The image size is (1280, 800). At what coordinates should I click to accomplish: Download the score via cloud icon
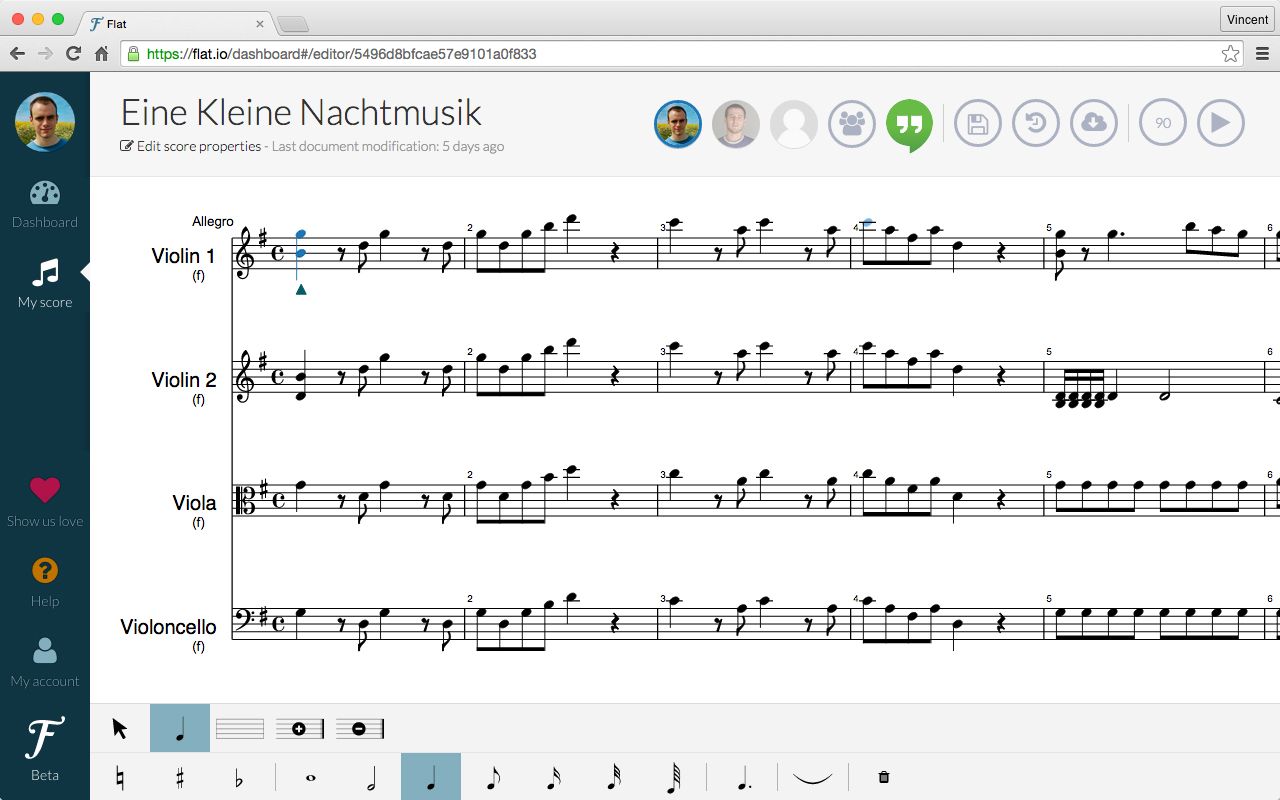pyautogui.click(x=1094, y=124)
